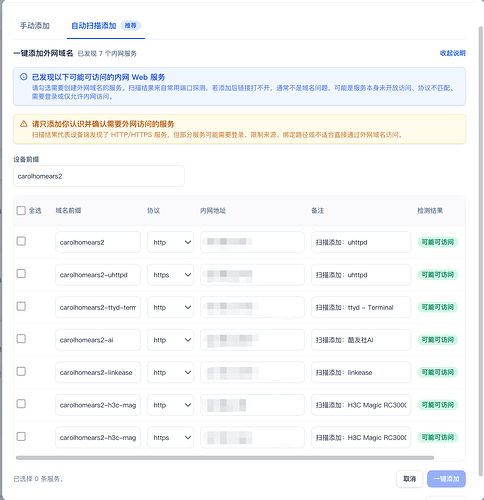Click the warning triangle icon in yellow notice
Viewport: 484px width, 500px height.
point(23,124)
